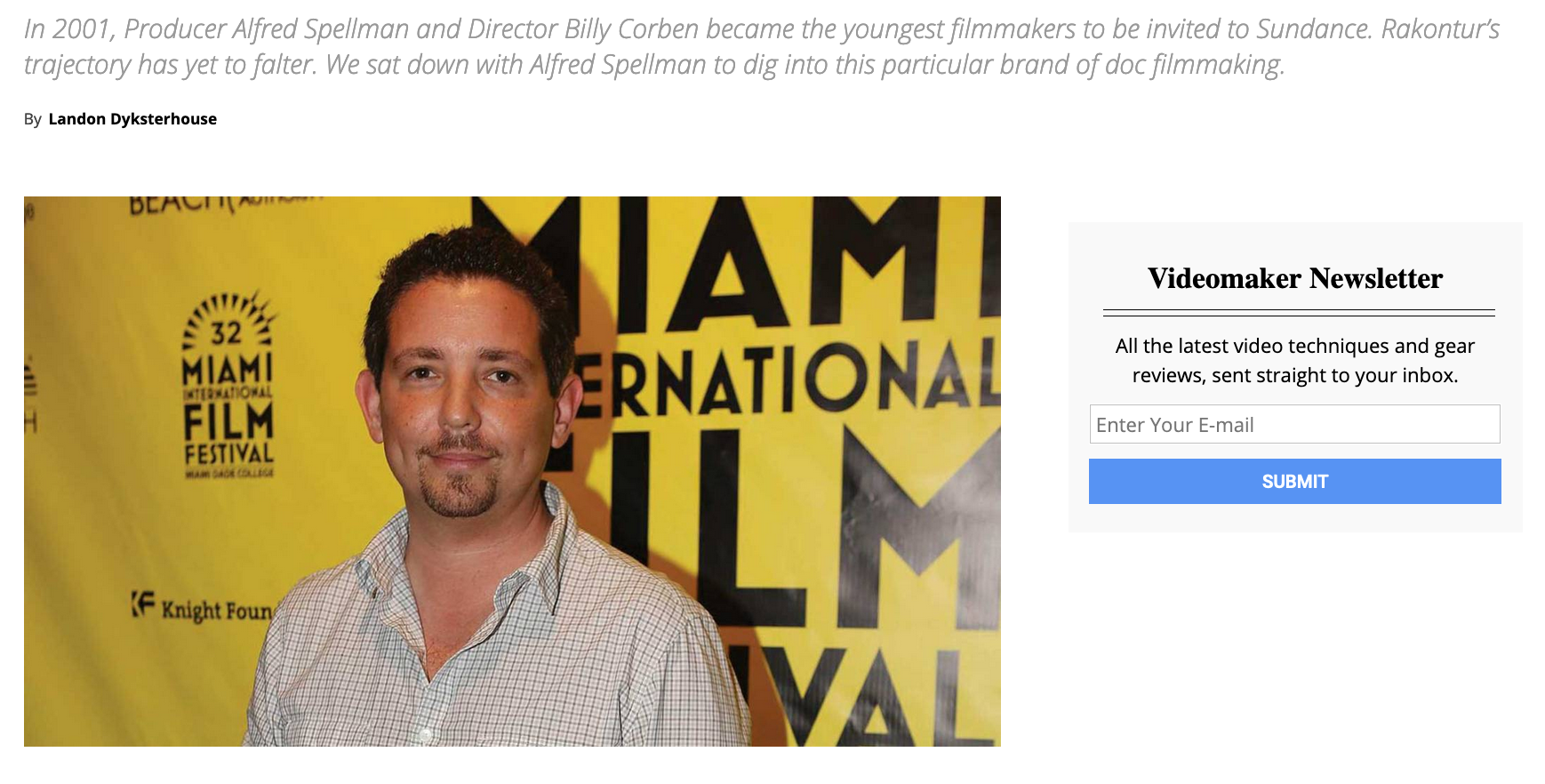The width and height of the screenshot is (1545, 784).
Task: Focus the Enter Your E-mail field
Action: tap(1294, 424)
